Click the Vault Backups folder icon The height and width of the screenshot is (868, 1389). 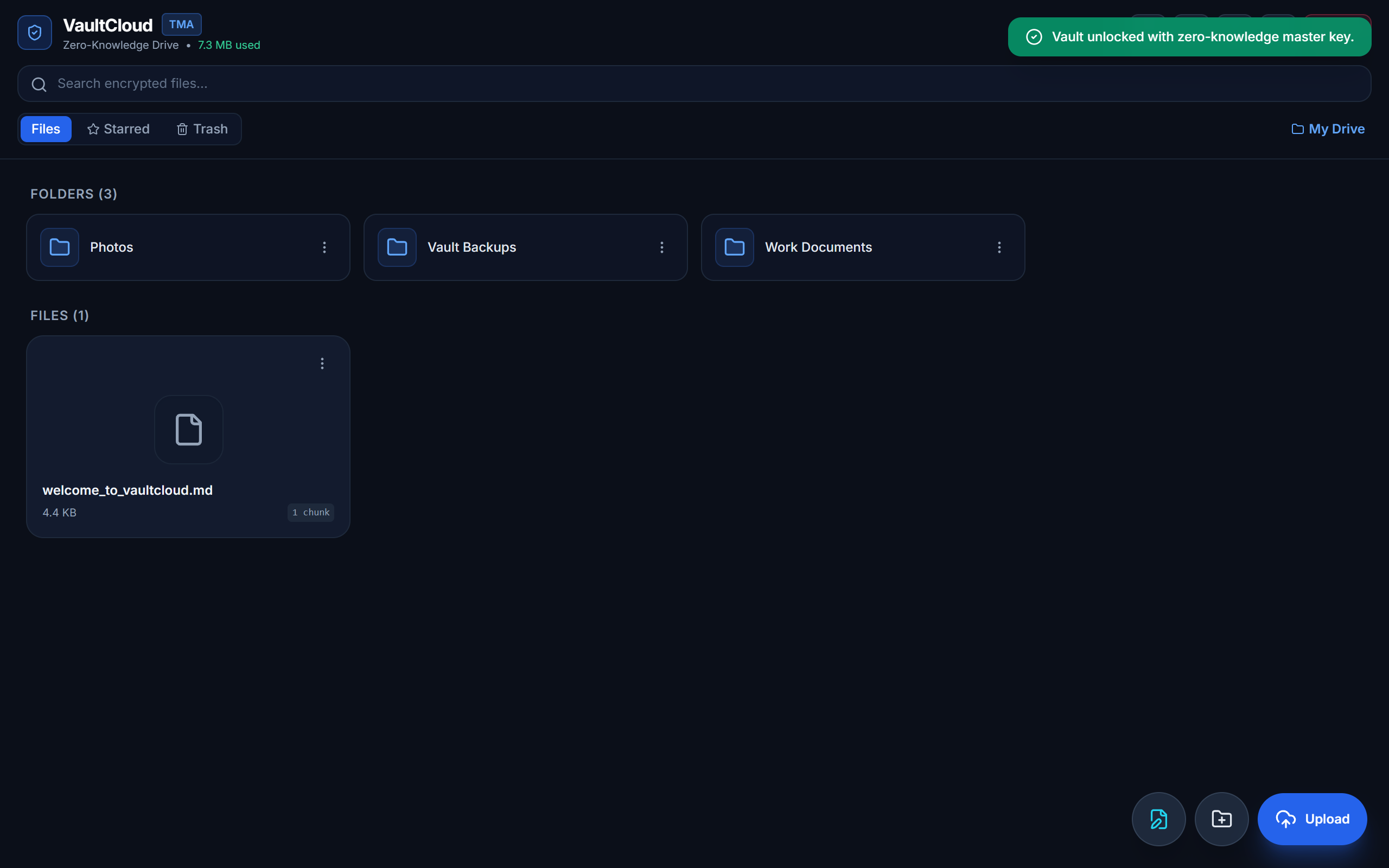click(x=397, y=247)
